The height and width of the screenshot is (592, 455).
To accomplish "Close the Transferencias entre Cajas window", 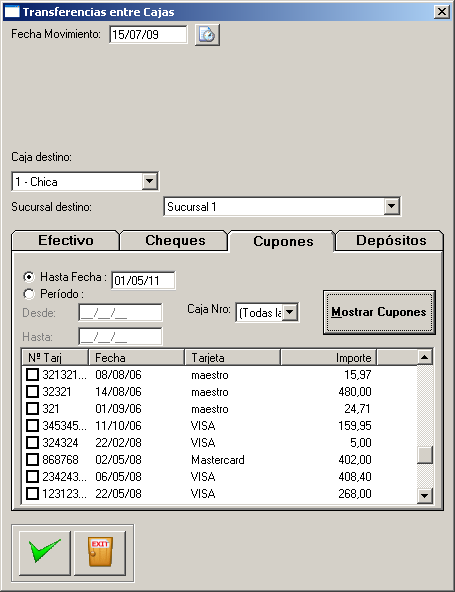I will [442, 12].
